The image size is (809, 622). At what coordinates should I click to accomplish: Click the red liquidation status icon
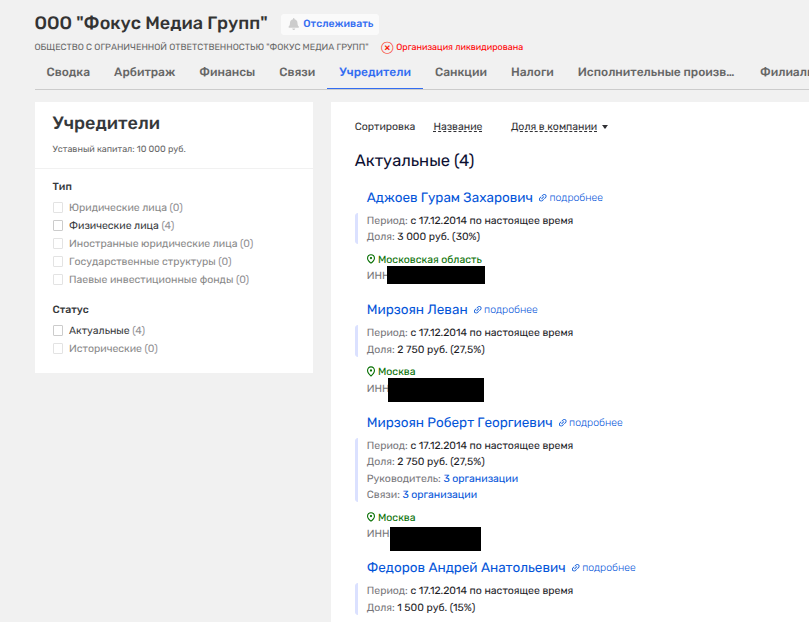point(387,47)
